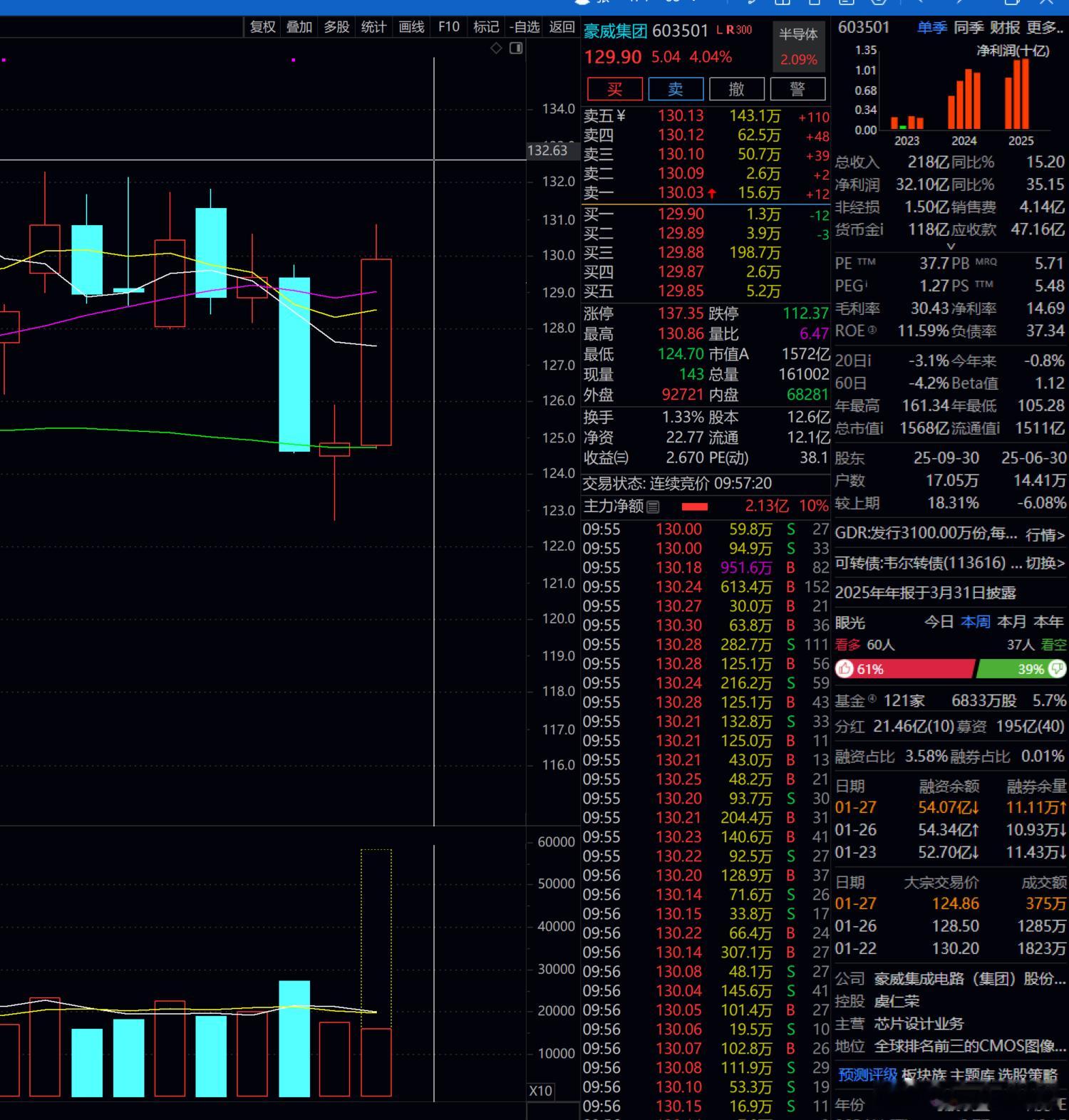Open the 更多.. dropdown in financial panel
The height and width of the screenshot is (1120, 1069).
click(x=1045, y=28)
